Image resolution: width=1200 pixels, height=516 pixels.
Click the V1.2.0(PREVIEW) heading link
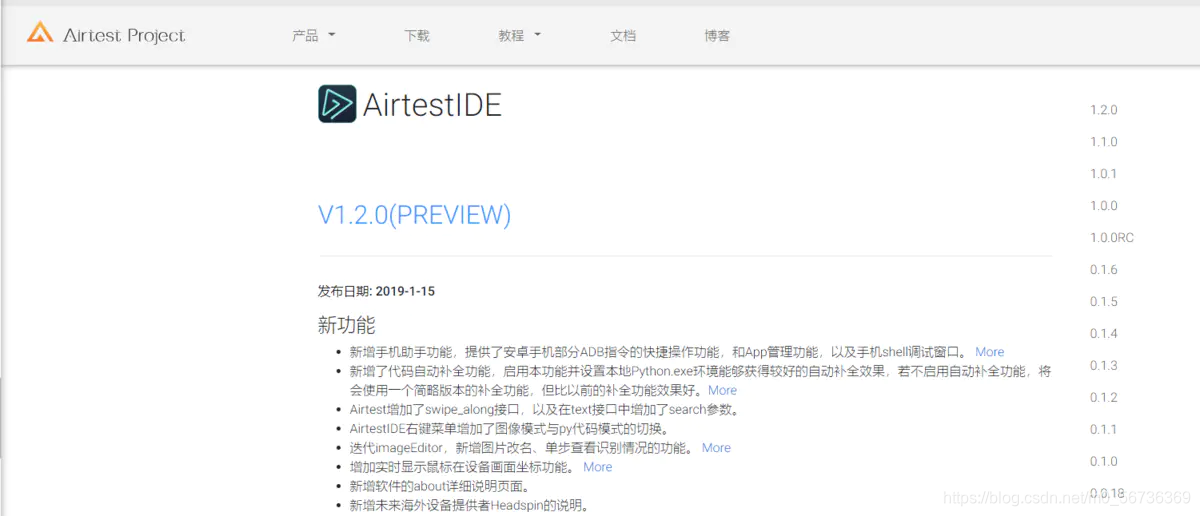(x=414, y=215)
